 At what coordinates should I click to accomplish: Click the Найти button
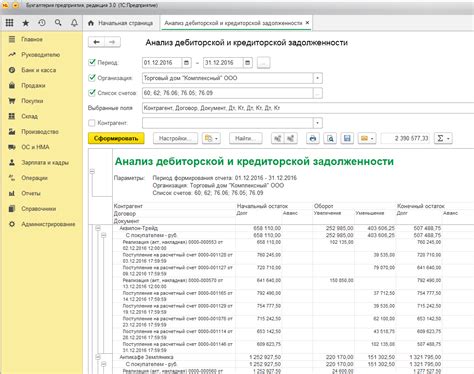[246, 138]
